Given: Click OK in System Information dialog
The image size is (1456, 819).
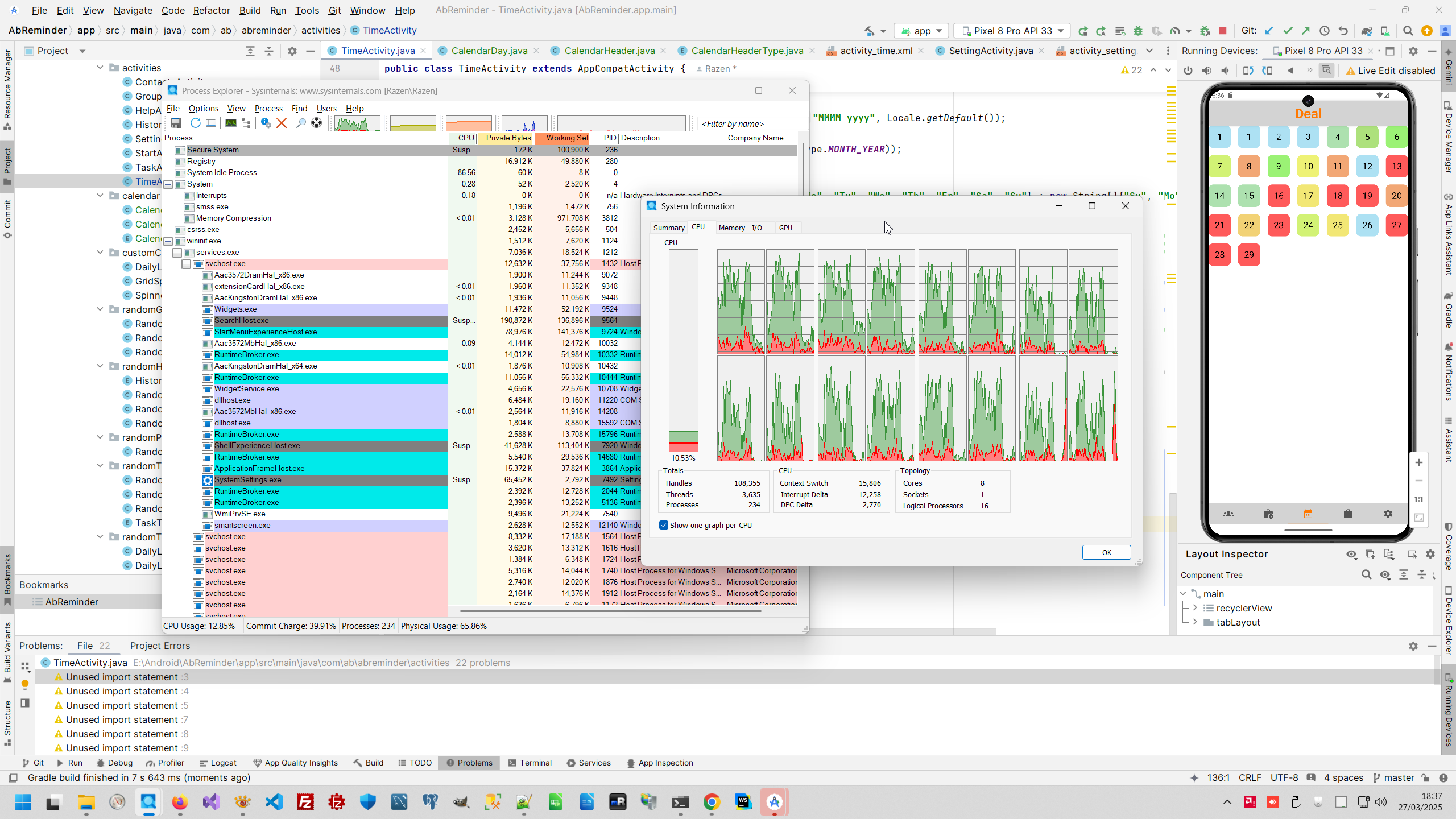Looking at the screenshot, I should [x=1106, y=552].
